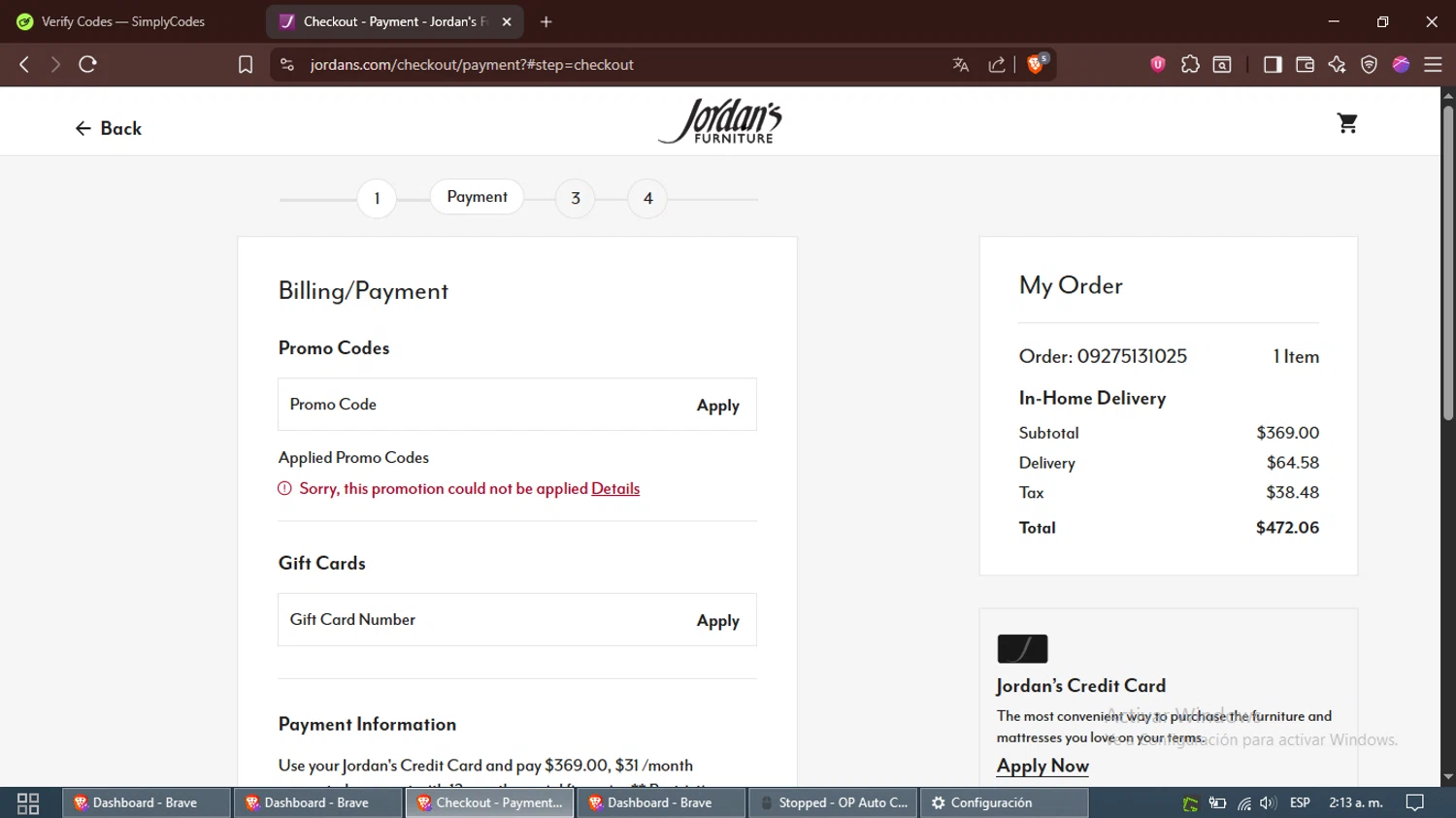The width and height of the screenshot is (1456, 818).
Task: Open a new browser tab
Action: coord(546,21)
